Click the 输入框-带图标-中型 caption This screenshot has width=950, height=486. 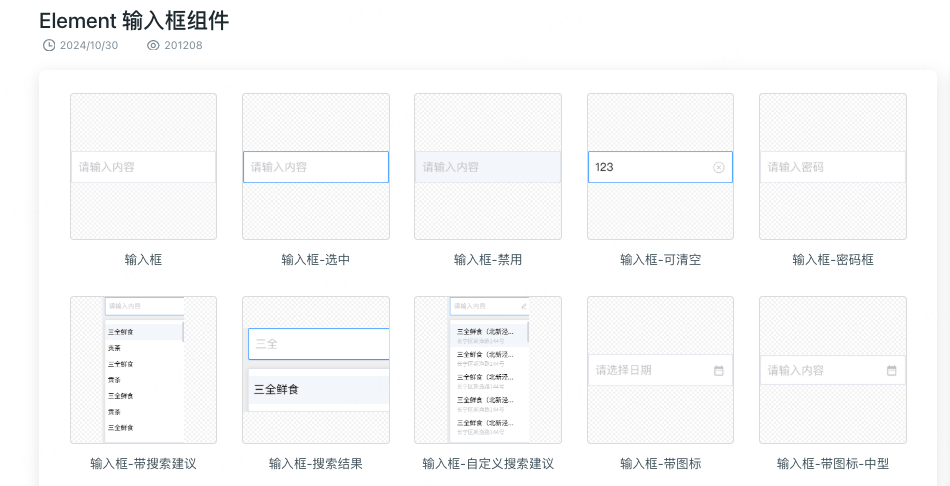833,464
